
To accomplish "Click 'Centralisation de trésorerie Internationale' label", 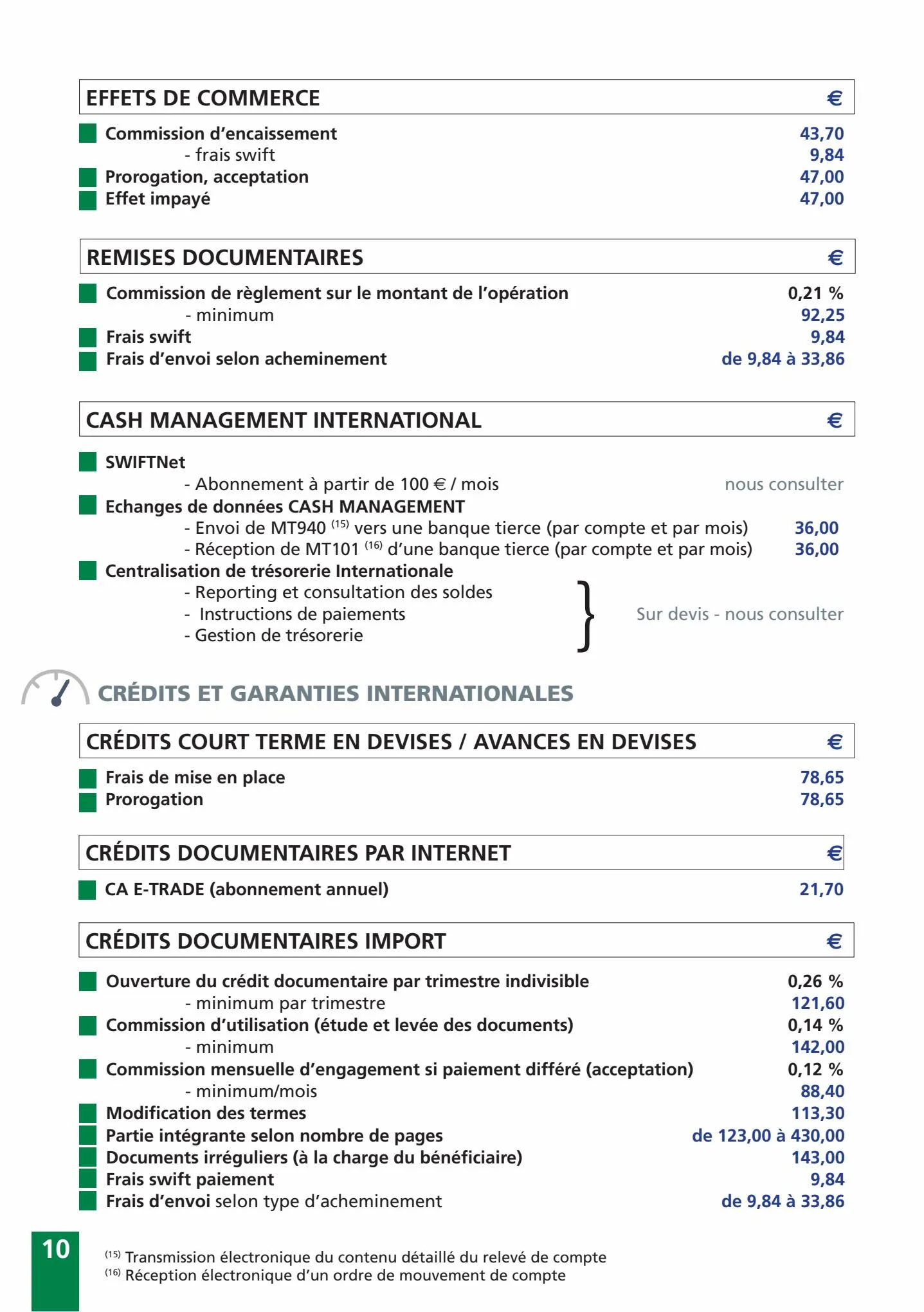I will point(279,571).
